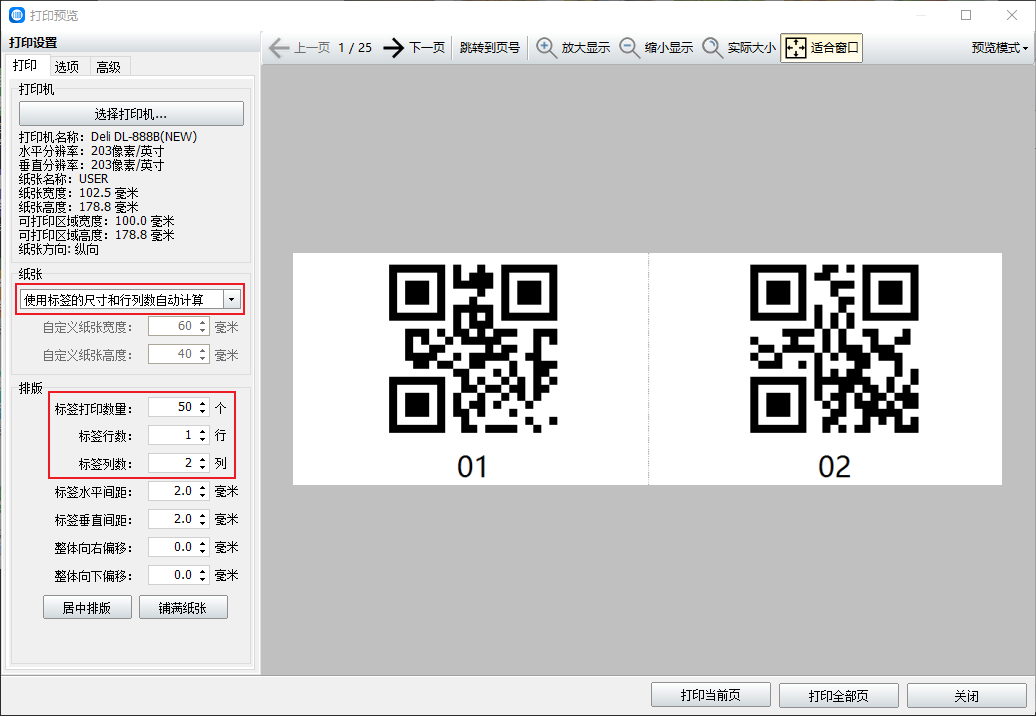Click the QR code labeled 01
The height and width of the screenshot is (716, 1036).
point(472,349)
